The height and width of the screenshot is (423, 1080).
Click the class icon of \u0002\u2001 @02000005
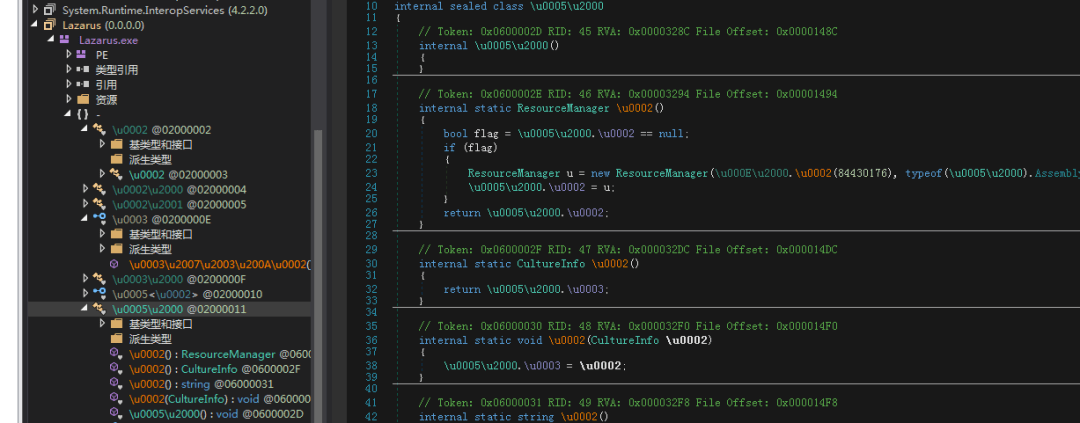(x=100, y=205)
